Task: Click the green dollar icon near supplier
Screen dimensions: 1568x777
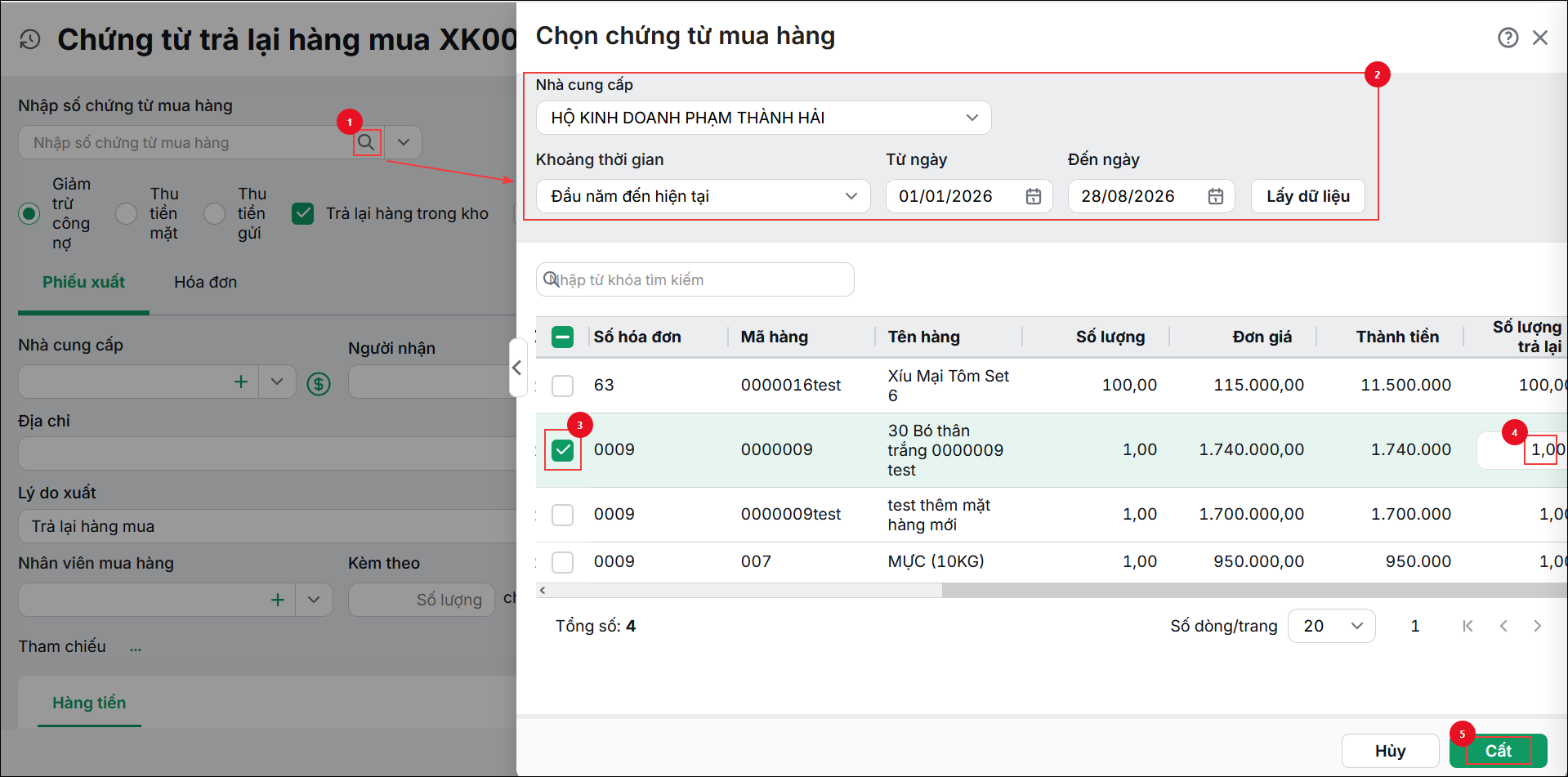Action: [319, 383]
